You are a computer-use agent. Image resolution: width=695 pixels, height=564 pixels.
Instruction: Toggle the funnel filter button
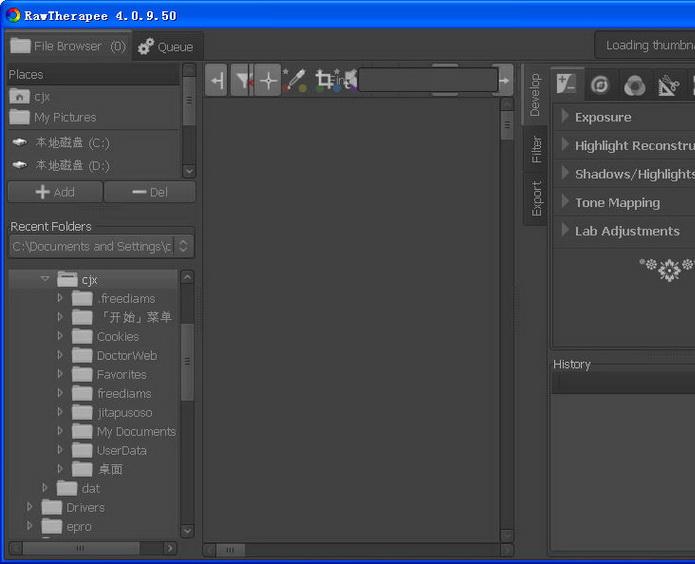point(242,80)
